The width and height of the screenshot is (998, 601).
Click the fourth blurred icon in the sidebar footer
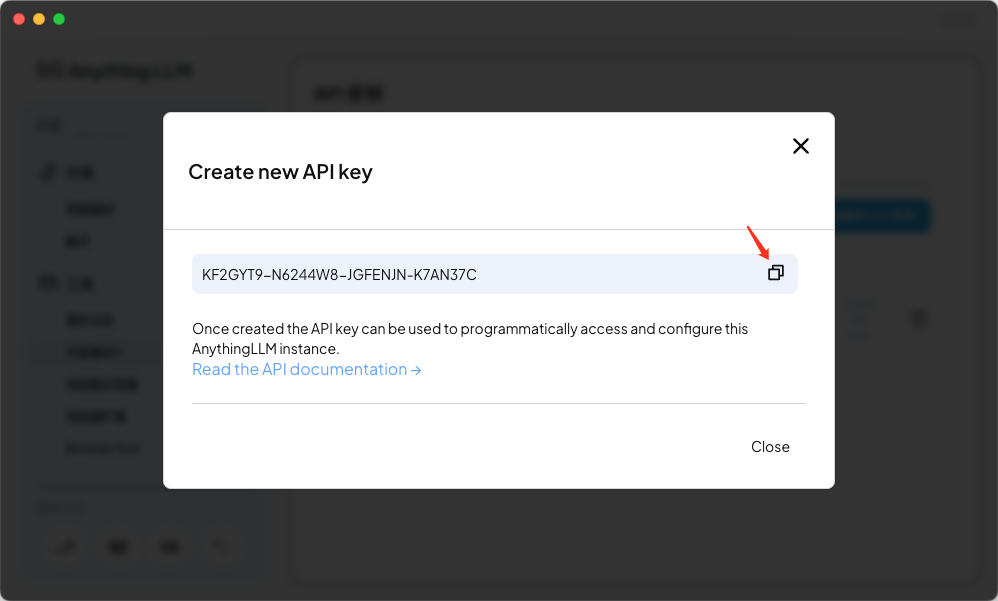pyautogui.click(x=221, y=546)
